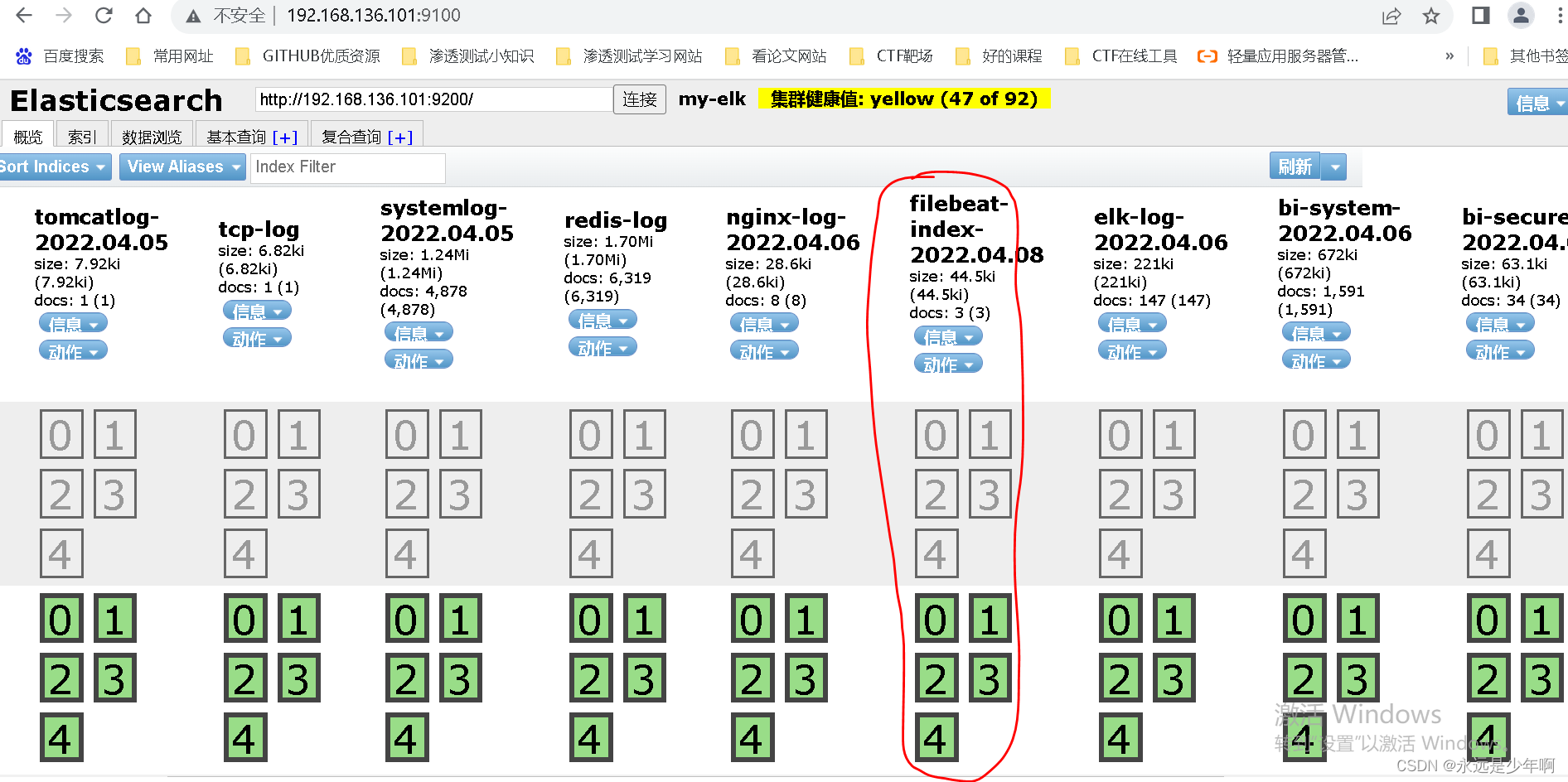Go back in browser history

[24, 16]
